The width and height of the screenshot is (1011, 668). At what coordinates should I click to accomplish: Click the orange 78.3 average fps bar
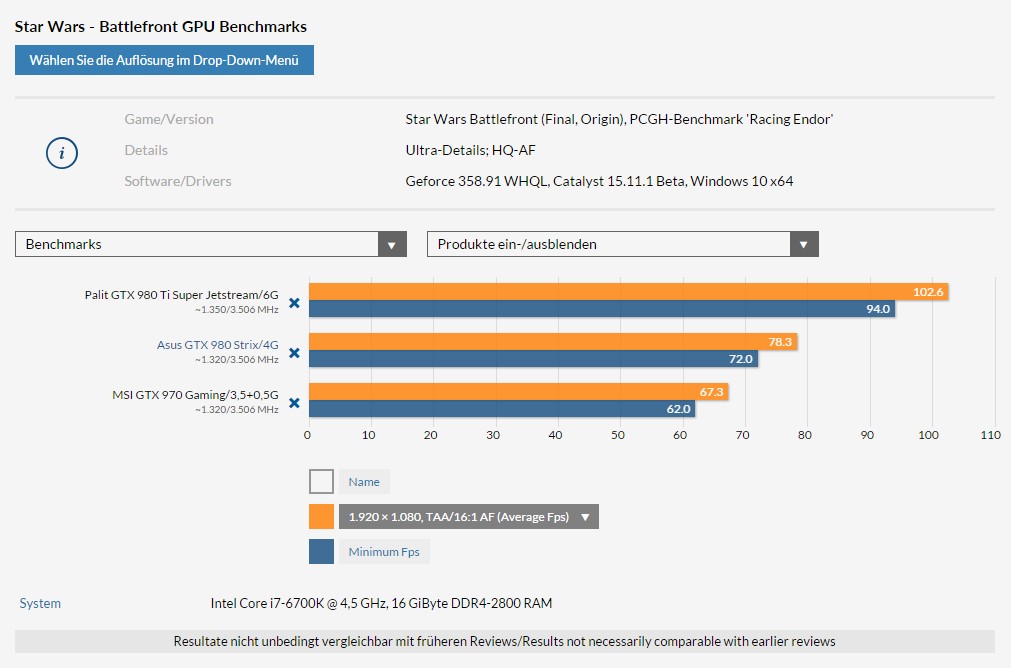pyautogui.click(x=553, y=342)
